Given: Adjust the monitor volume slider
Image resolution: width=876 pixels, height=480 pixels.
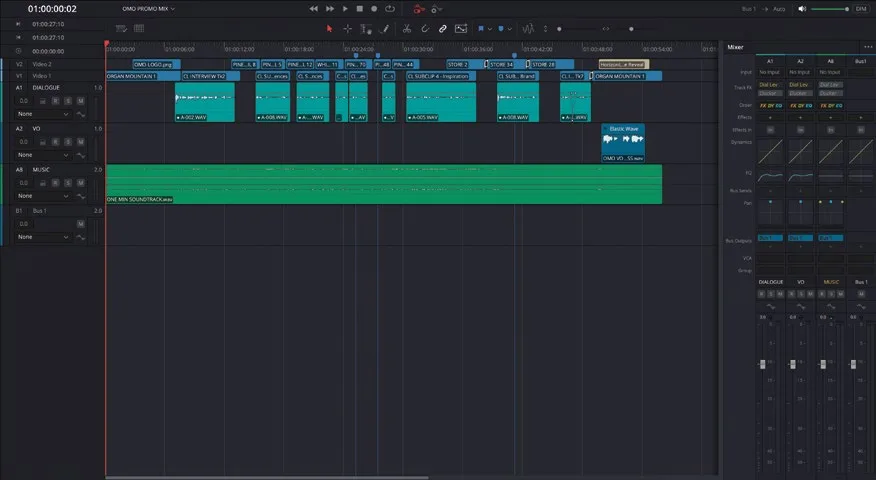Looking at the screenshot, I should (x=830, y=9).
